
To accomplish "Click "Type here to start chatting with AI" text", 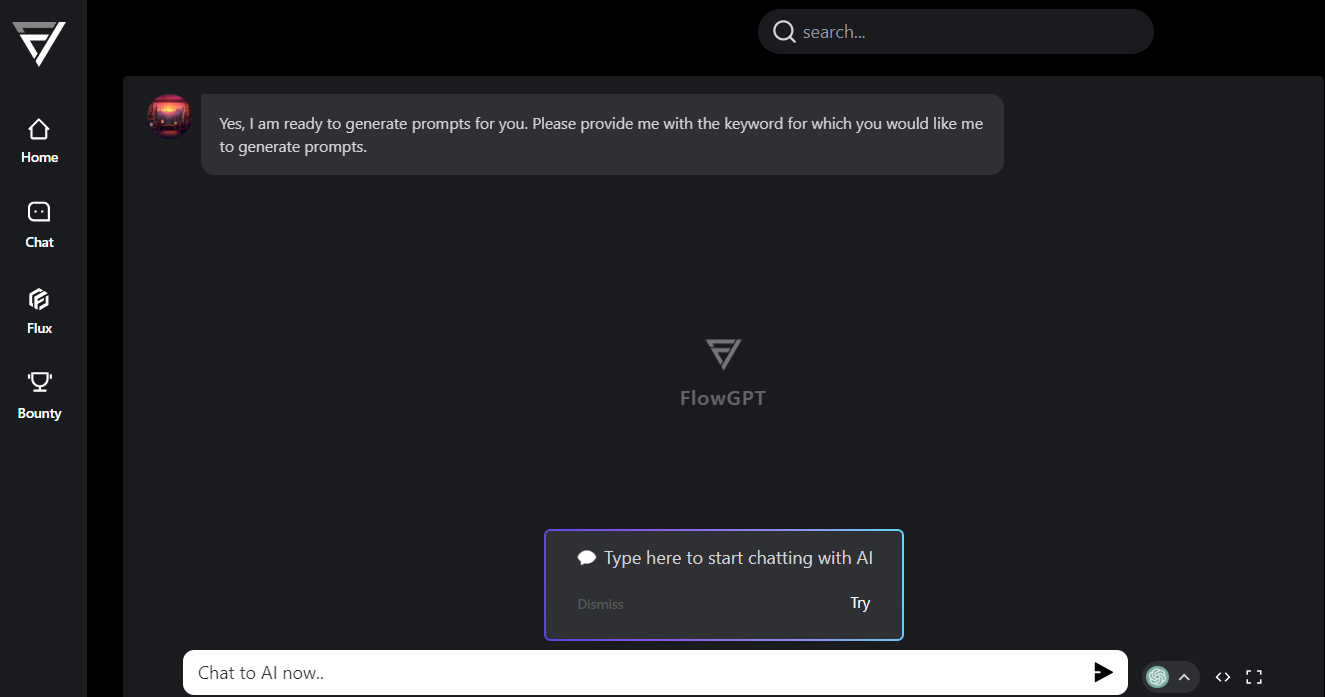I will [x=738, y=558].
